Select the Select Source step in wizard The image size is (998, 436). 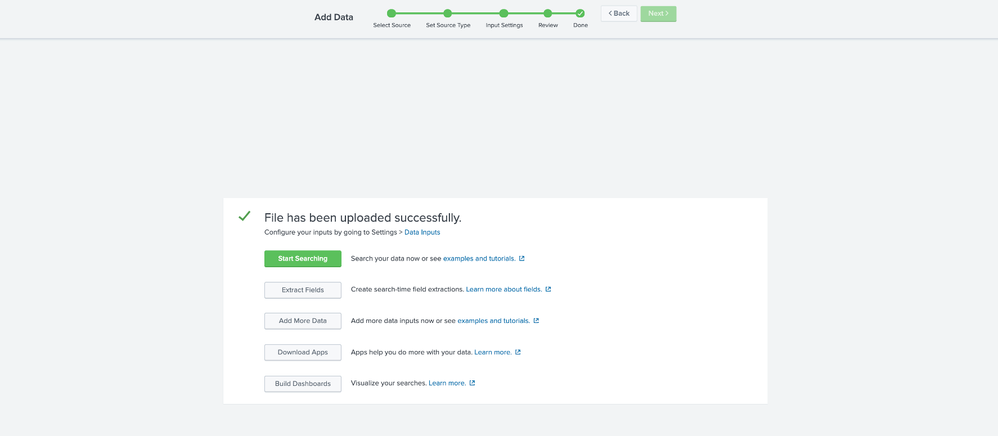pyautogui.click(x=391, y=14)
